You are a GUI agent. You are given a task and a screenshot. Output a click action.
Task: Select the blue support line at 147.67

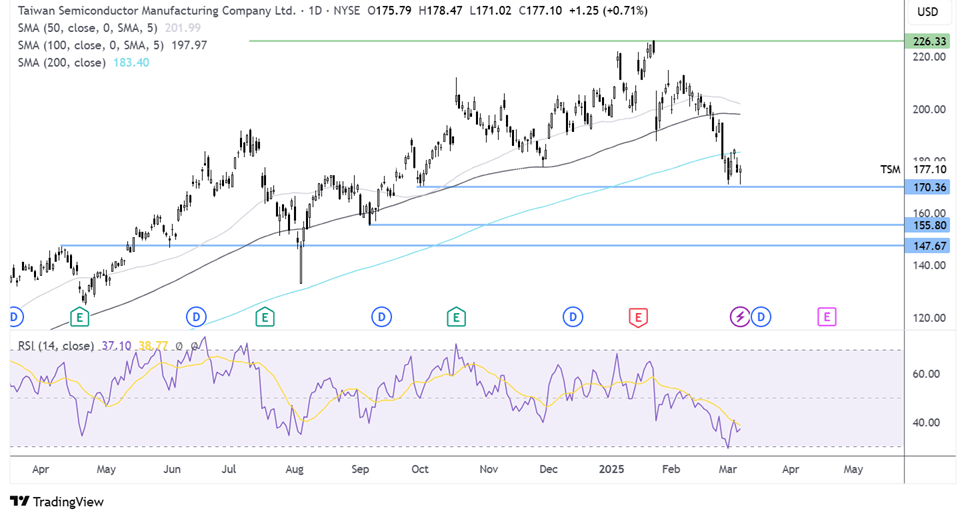[482, 245]
